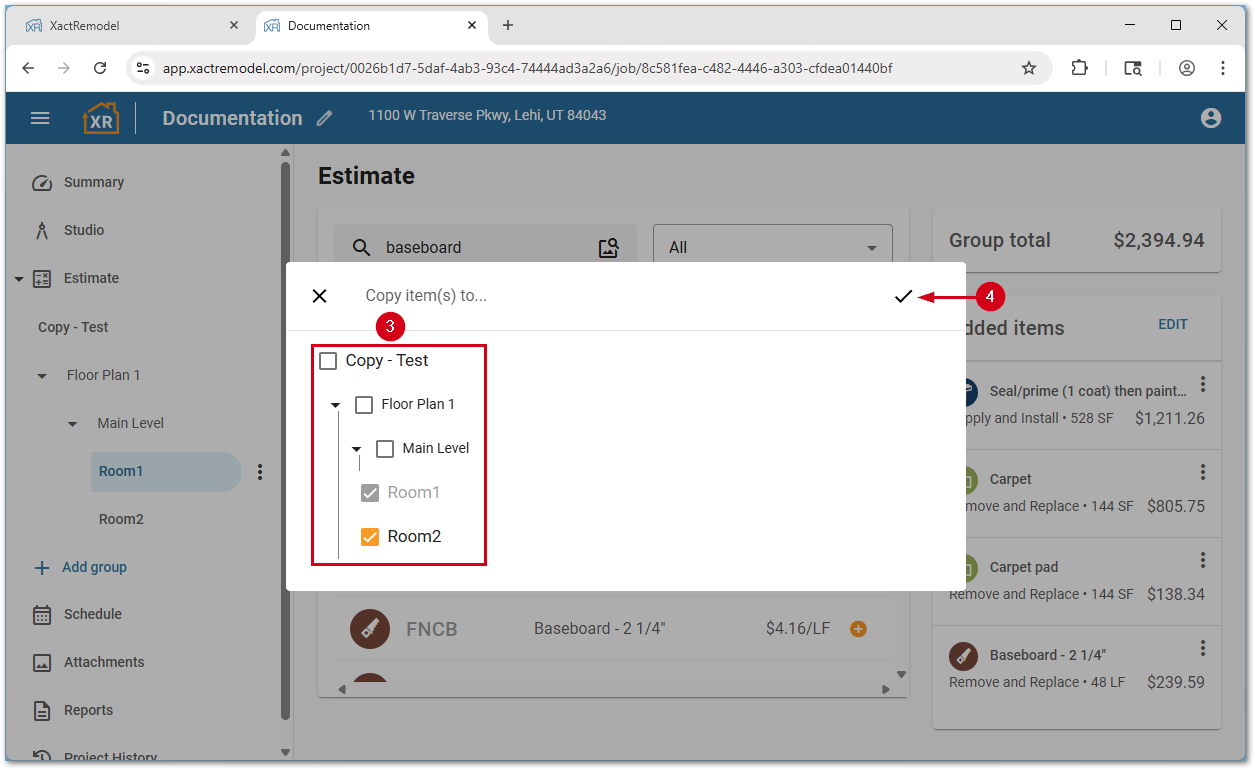Open the Schedule section icon

click(x=41, y=614)
